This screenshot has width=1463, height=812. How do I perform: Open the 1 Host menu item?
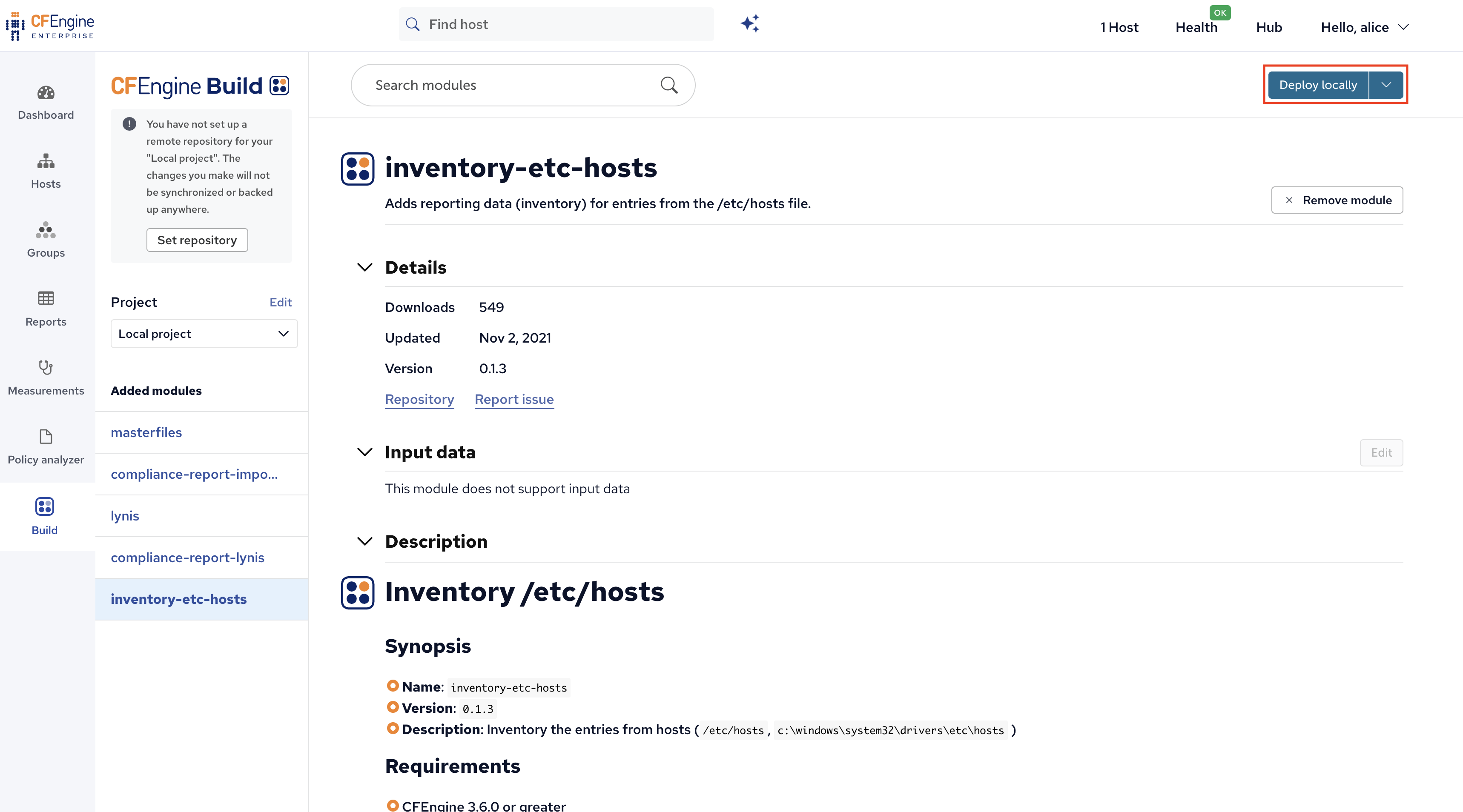coord(1119,27)
